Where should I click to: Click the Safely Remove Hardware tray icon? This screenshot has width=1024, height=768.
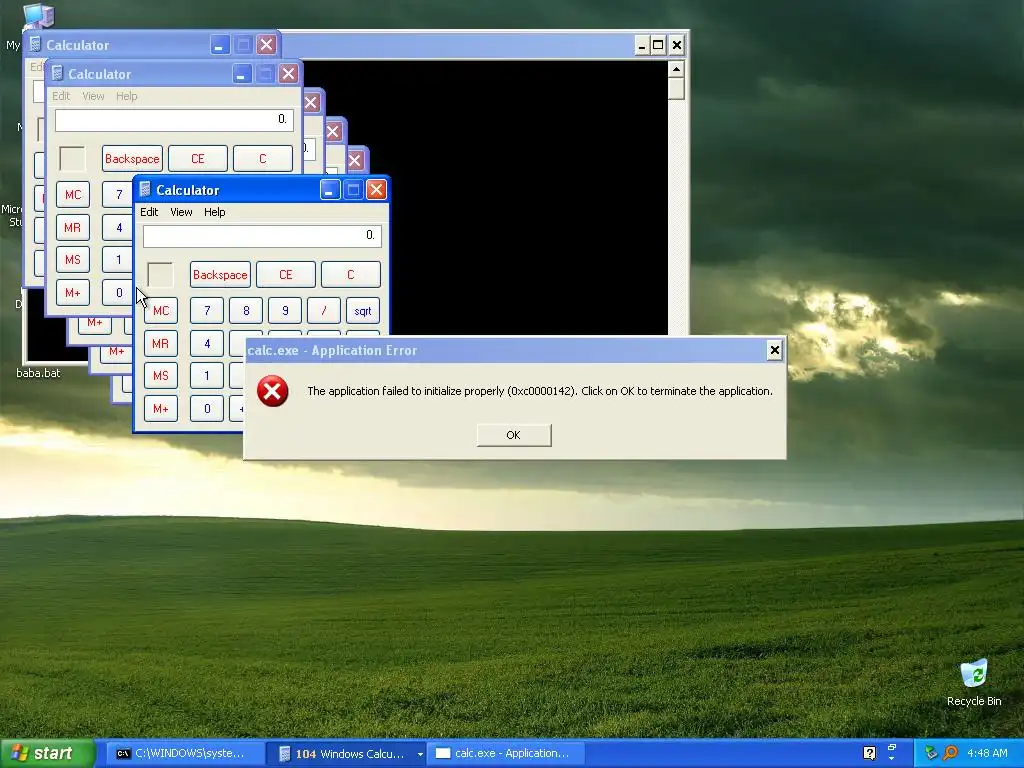coord(931,754)
